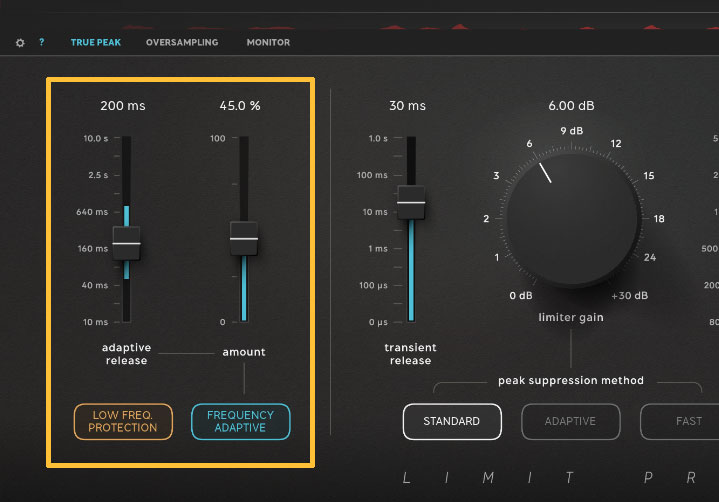This screenshot has height=502, width=719.
Task: Click the 100 mark on amount scale
Action: [218, 138]
